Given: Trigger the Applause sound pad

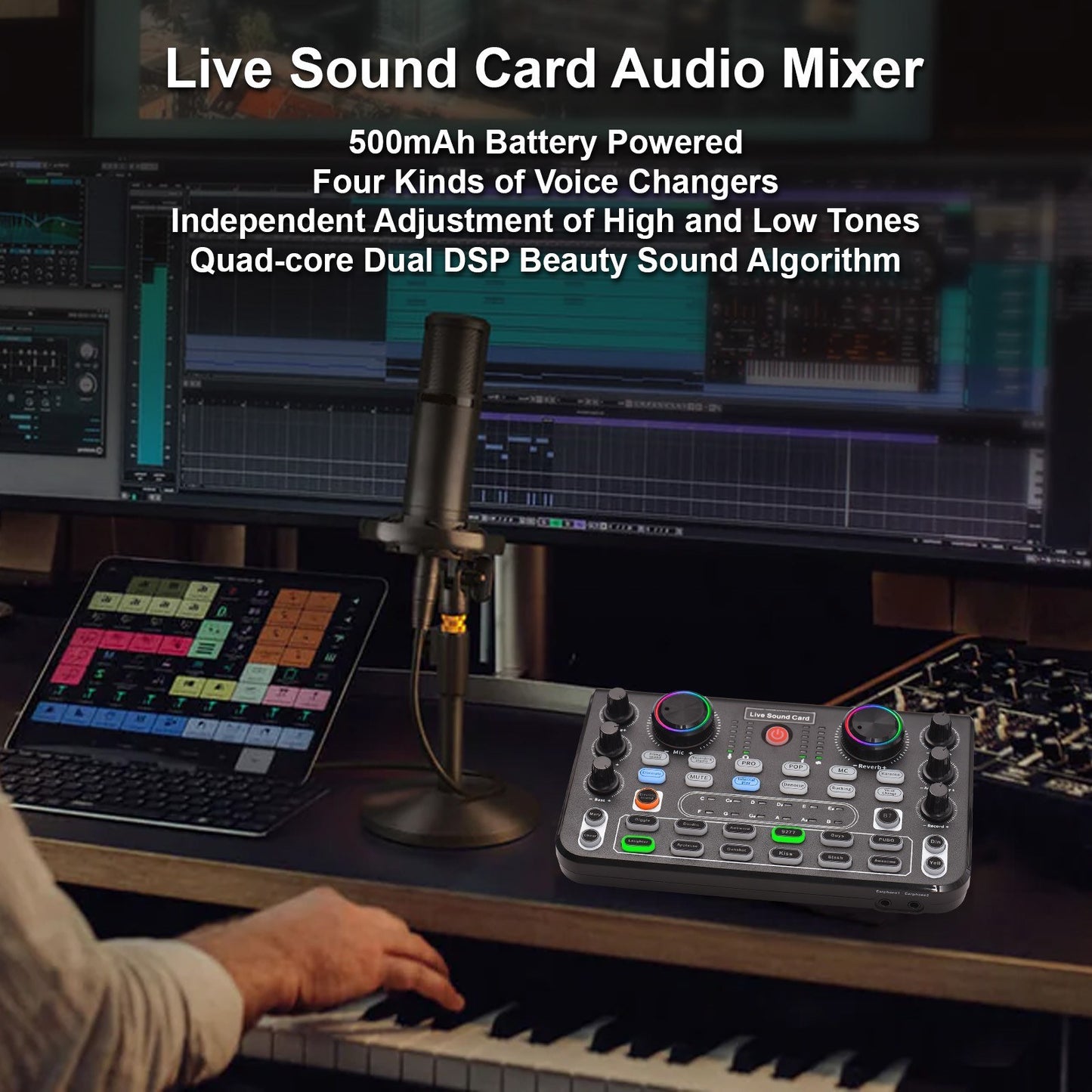Looking at the screenshot, I should coord(687,848).
